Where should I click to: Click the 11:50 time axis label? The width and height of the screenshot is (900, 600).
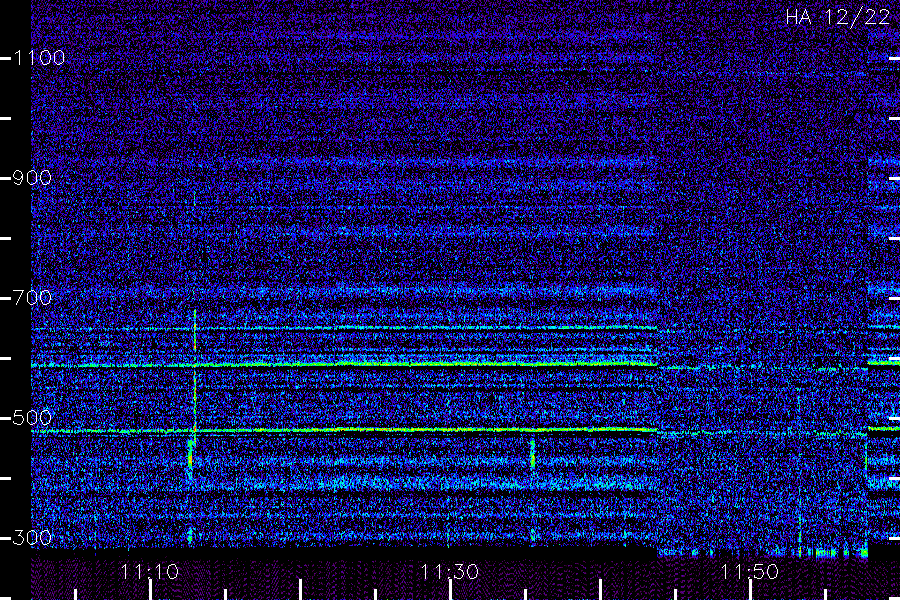click(x=749, y=572)
